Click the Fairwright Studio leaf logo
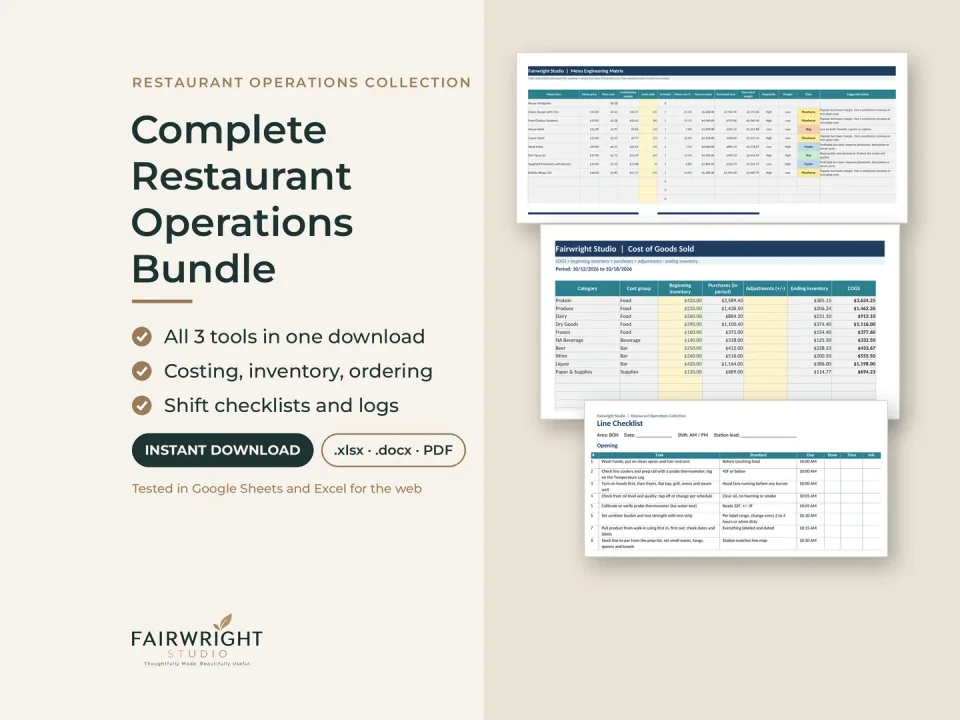This screenshot has height=720, width=960. tap(225, 621)
